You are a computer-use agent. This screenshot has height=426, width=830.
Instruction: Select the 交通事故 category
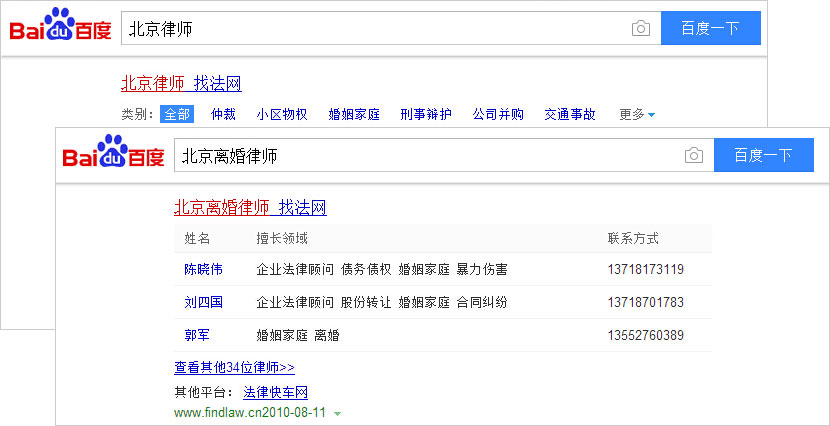(x=570, y=114)
